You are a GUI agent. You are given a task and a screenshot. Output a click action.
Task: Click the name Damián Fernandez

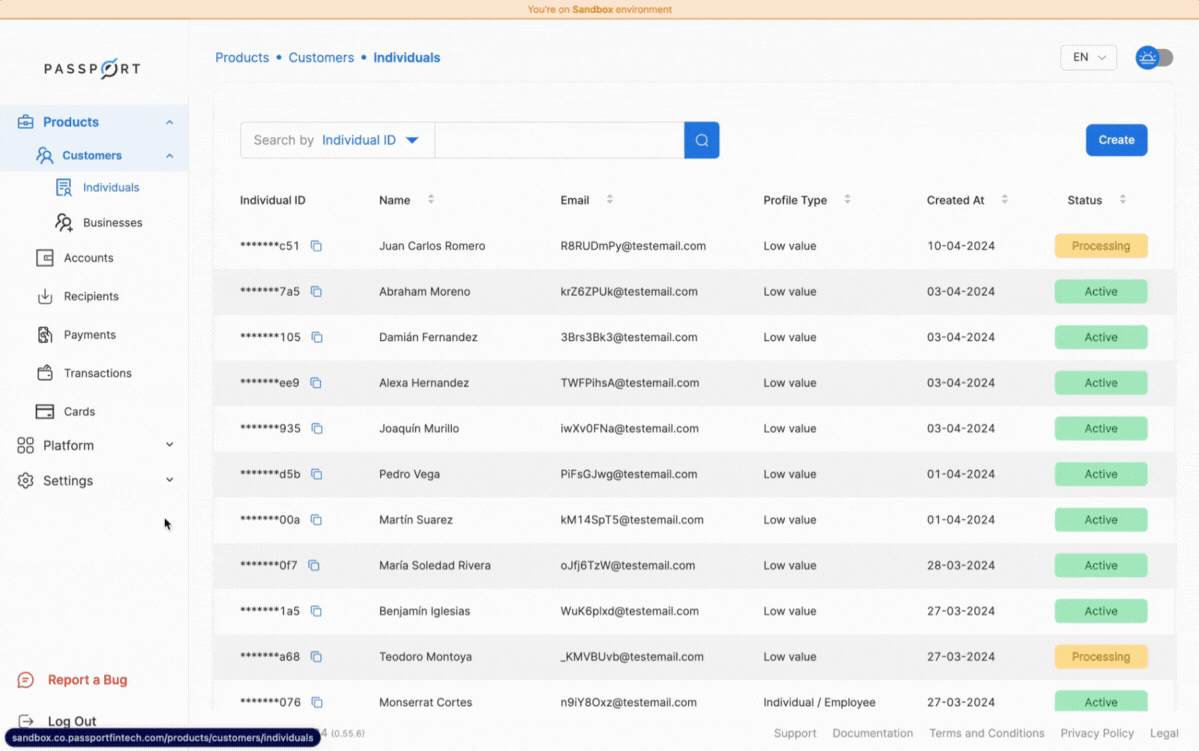click(428, 337)
